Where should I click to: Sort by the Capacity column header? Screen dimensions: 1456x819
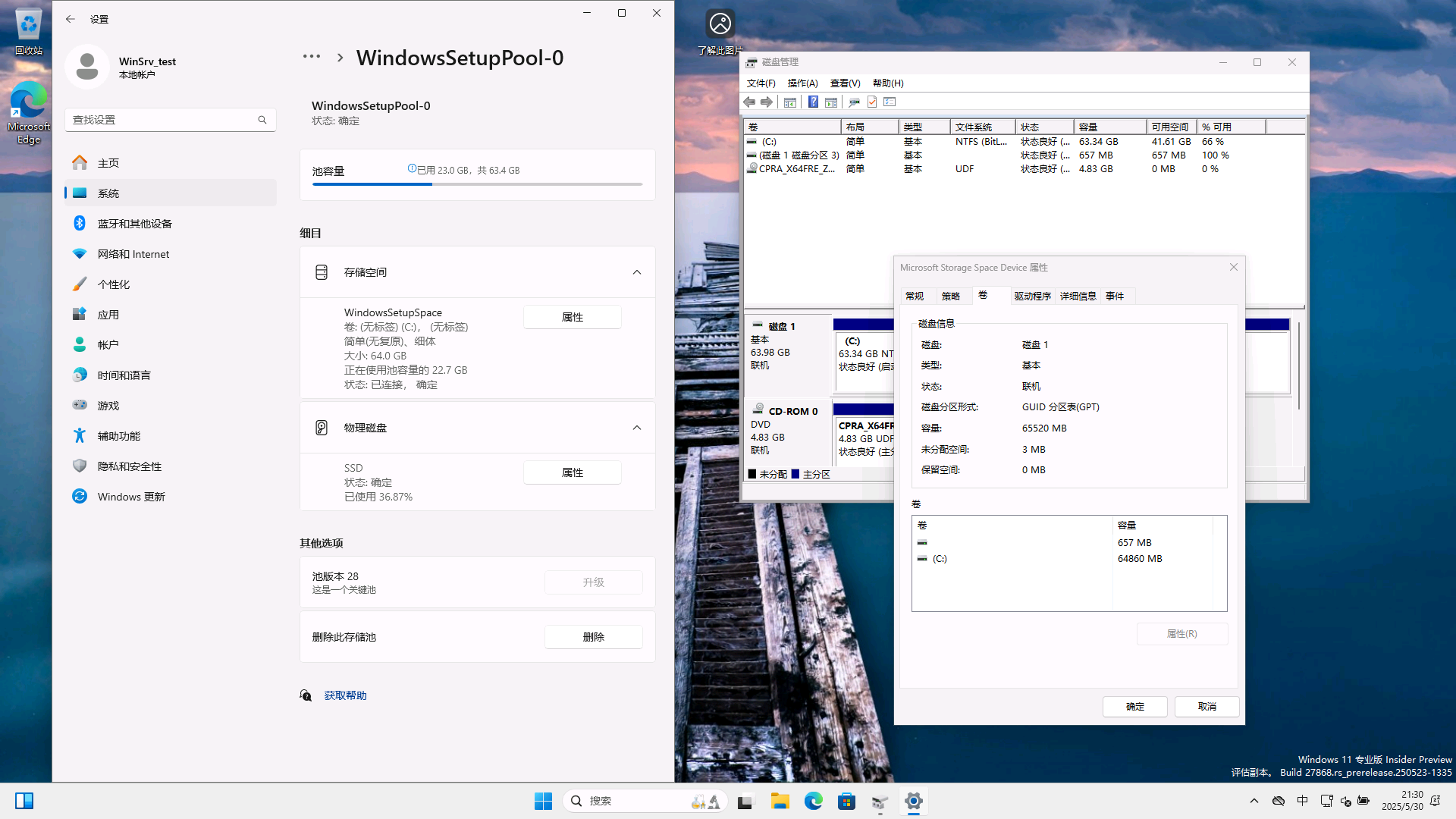[x=1109, y=127]
